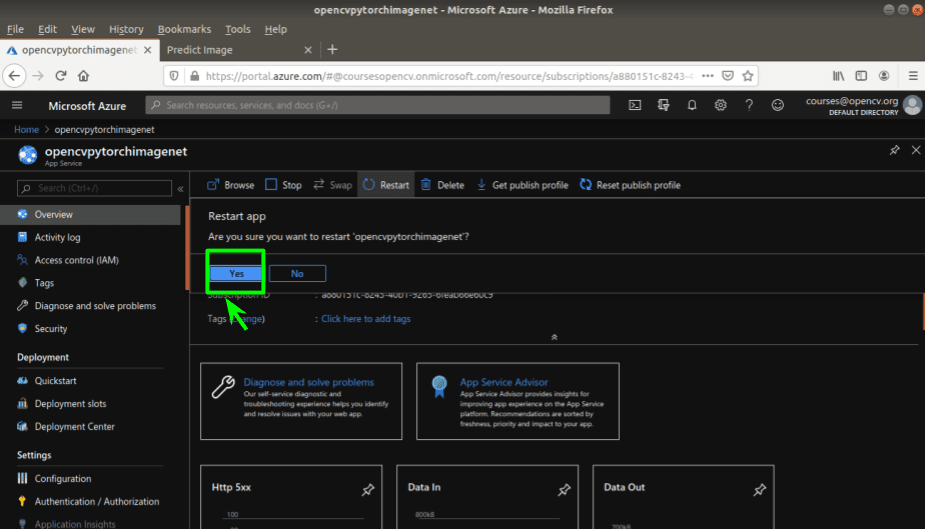Open page actions three-dot menu

(708, 75)
